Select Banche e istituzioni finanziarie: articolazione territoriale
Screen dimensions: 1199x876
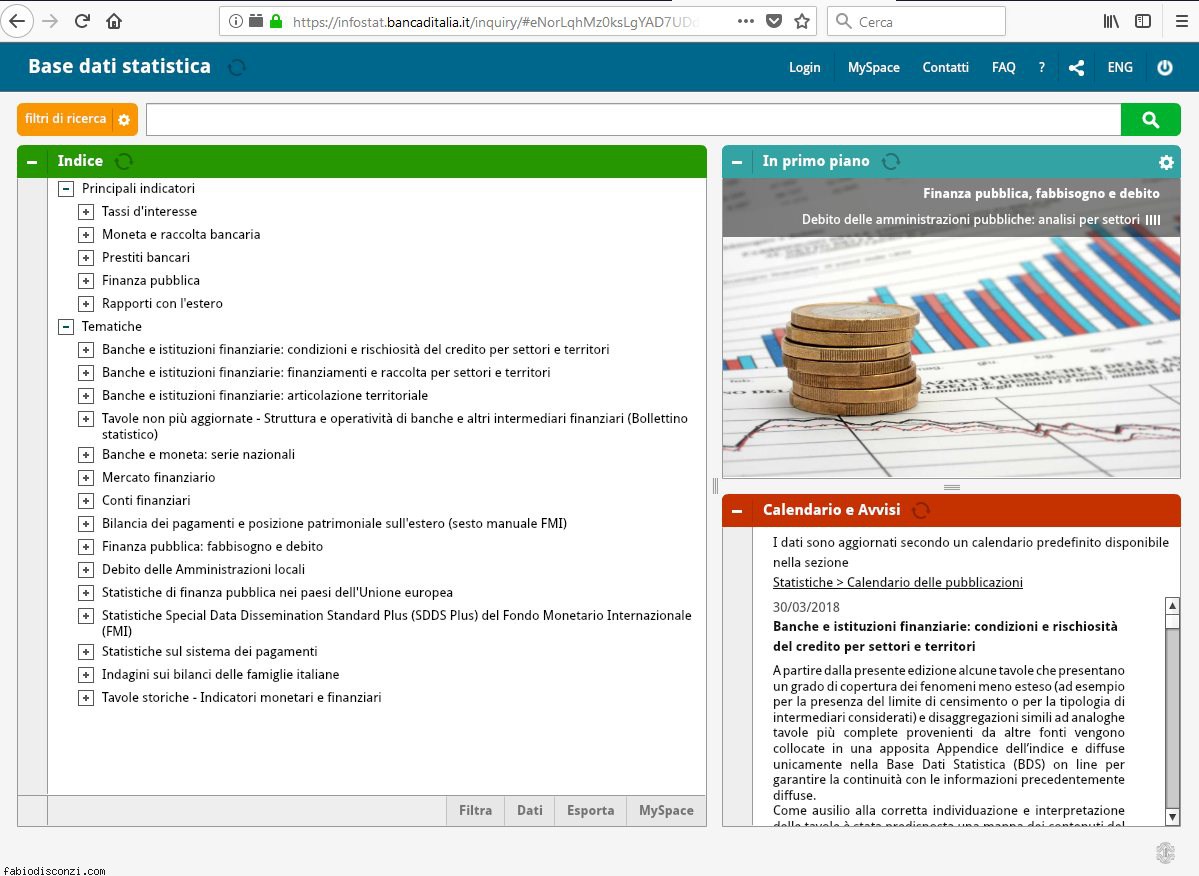265,396
